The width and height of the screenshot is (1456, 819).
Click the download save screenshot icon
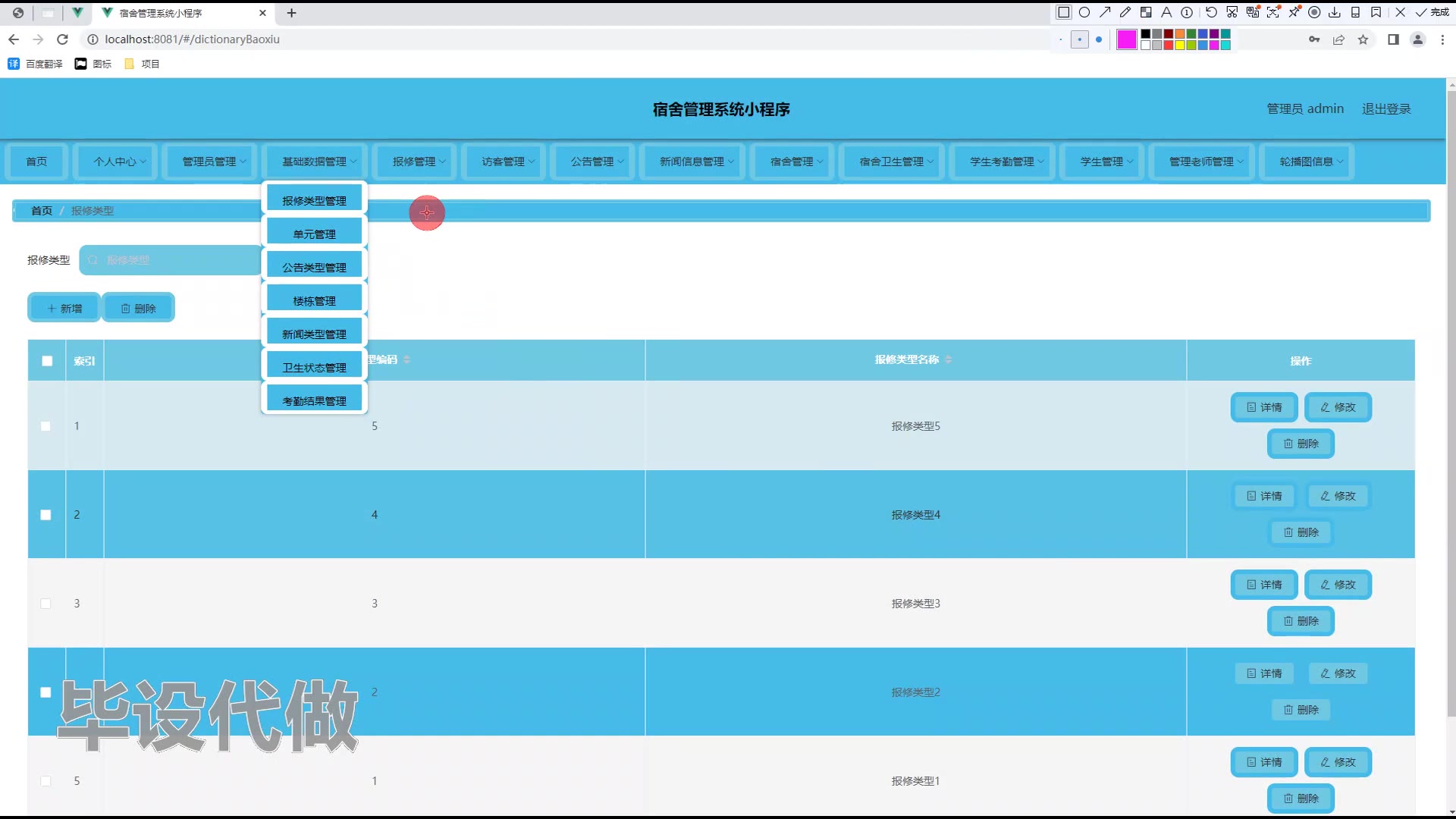[x=1335, y=12]
